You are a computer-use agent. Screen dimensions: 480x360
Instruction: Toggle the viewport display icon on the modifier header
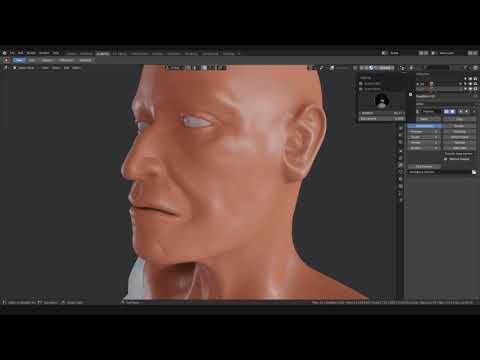451,111
